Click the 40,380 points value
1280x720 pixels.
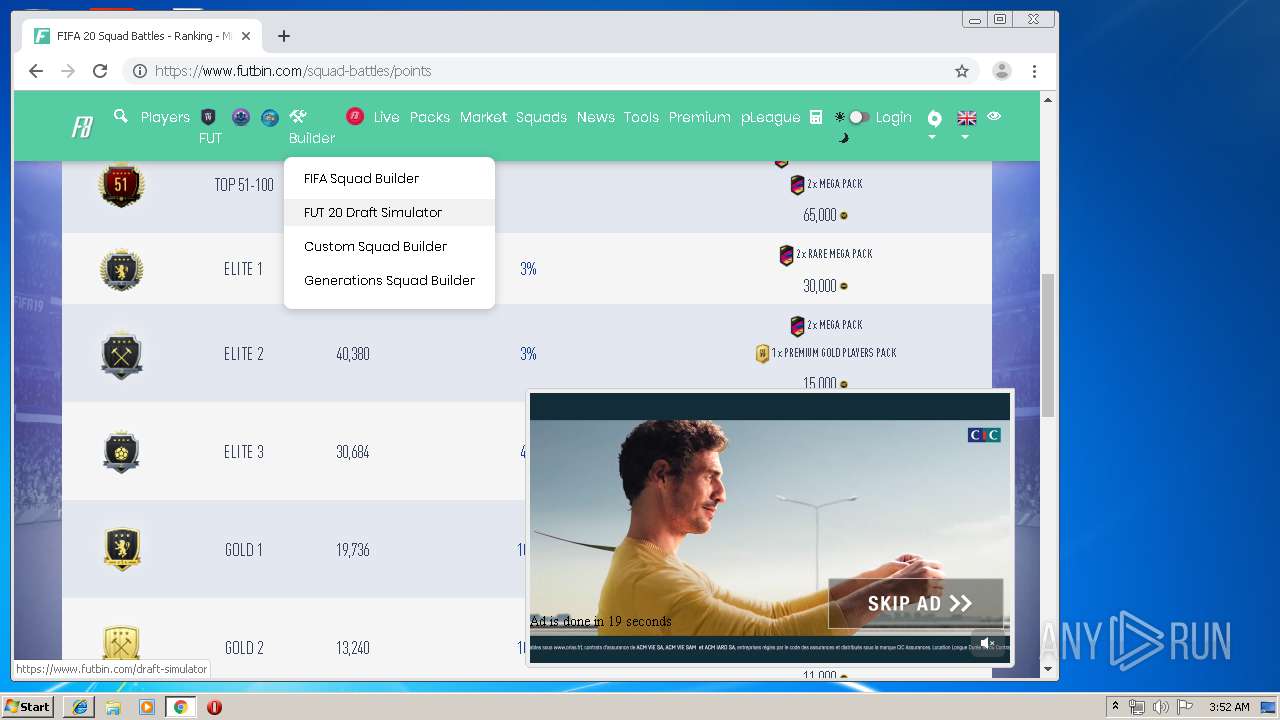(353, 354)
